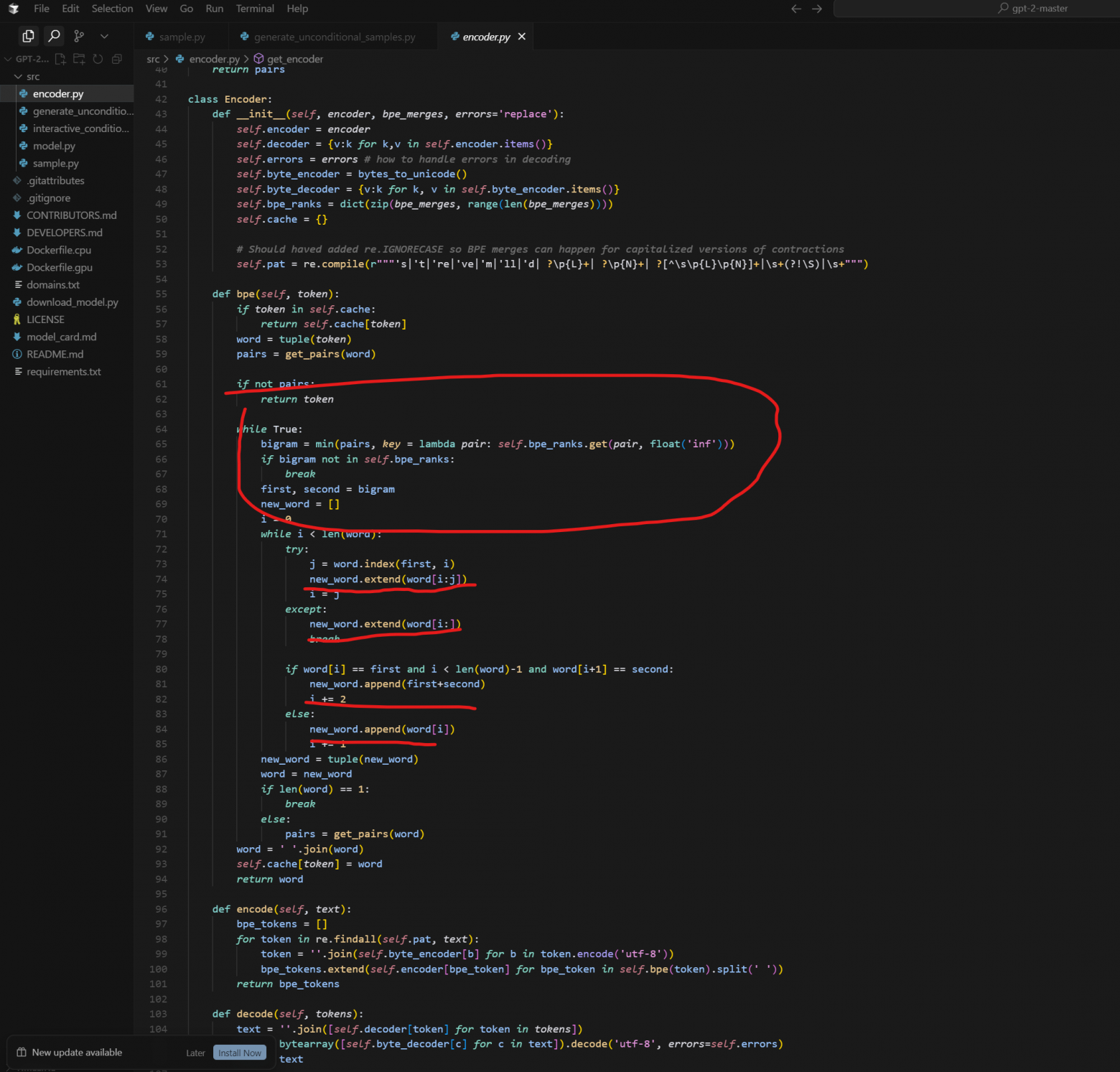Open the .gitignore file
The height and width of the screenshot is (1072, 1120).
(x=67, y=198)
